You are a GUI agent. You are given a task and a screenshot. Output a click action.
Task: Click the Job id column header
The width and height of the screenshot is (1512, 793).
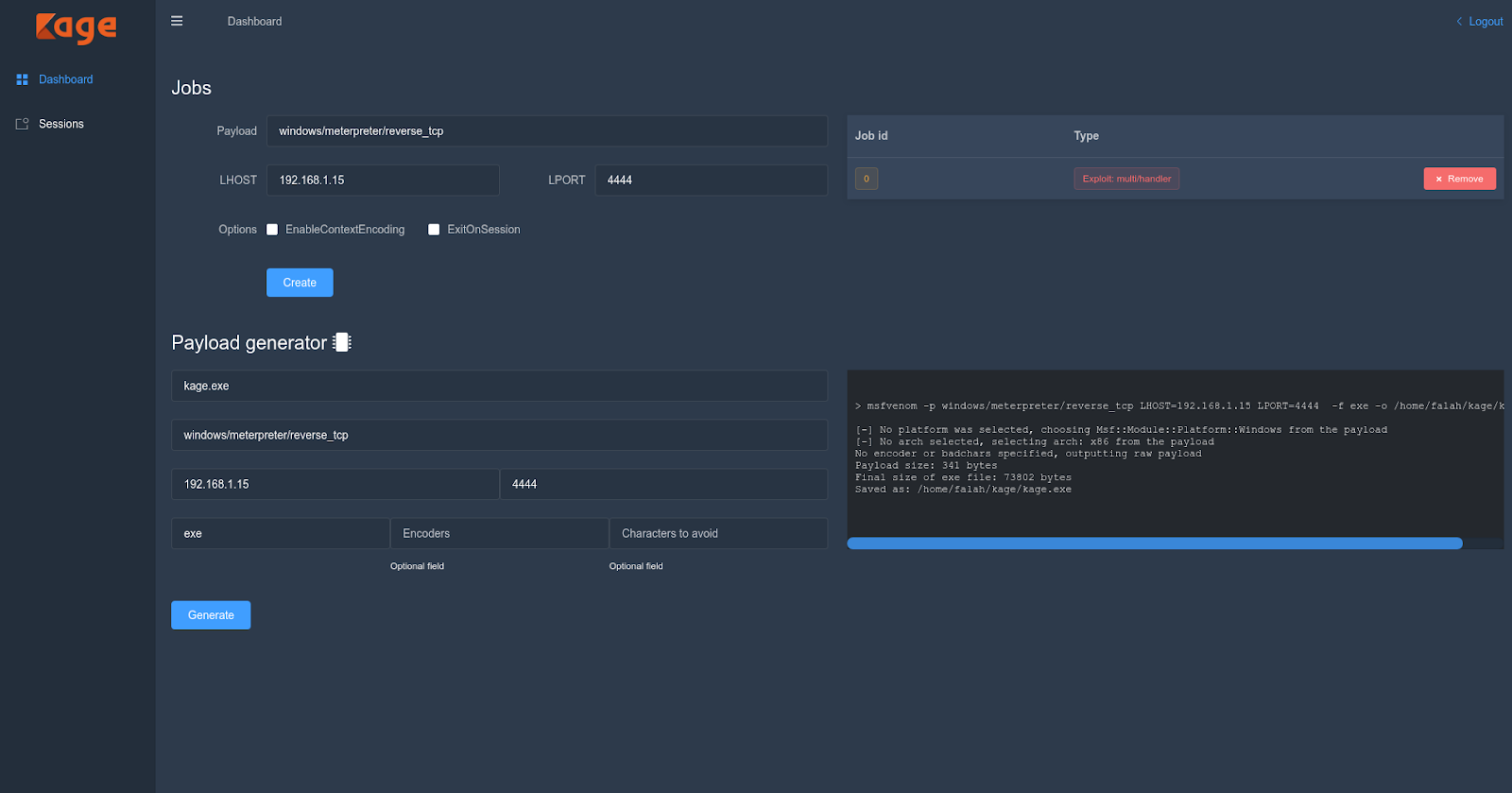click(871, 136)
